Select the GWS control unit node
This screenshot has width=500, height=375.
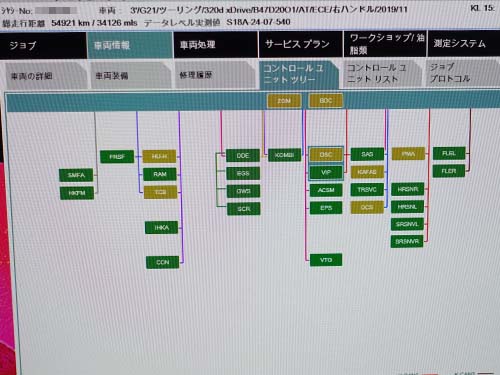point(243,191)
